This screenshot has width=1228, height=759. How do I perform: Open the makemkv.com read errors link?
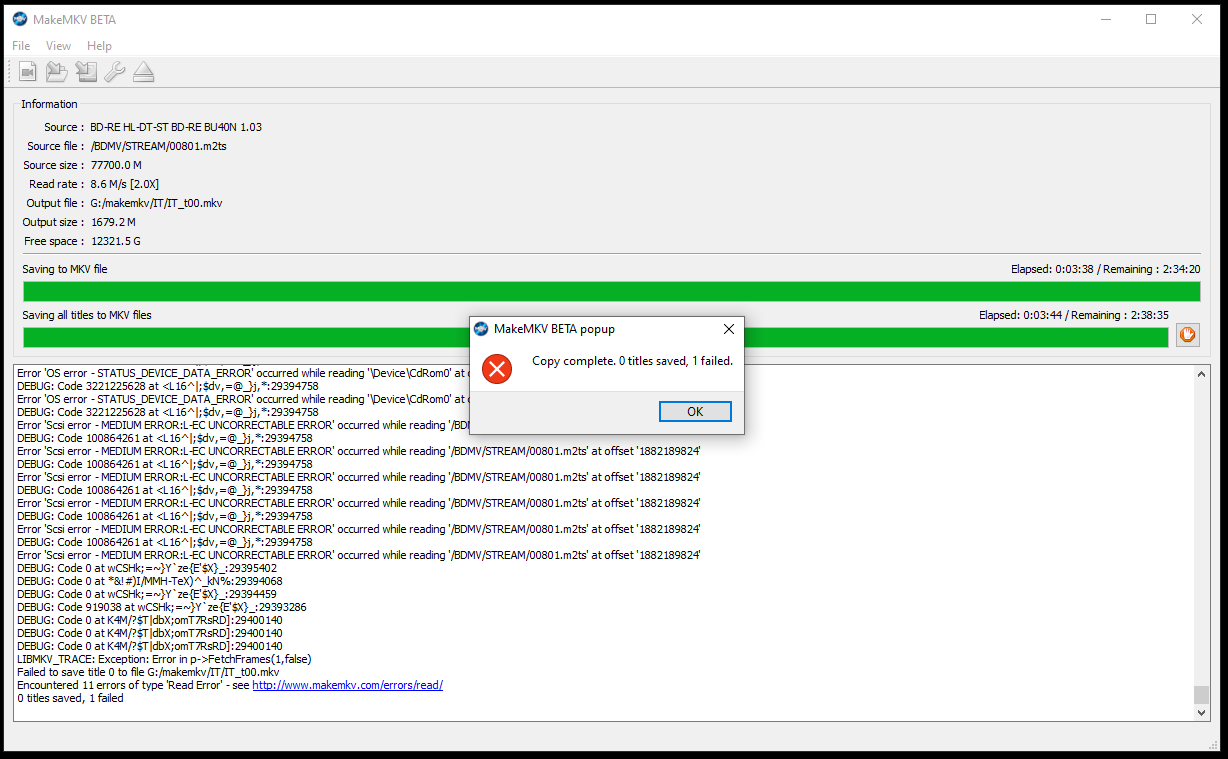tap(347, 685)
